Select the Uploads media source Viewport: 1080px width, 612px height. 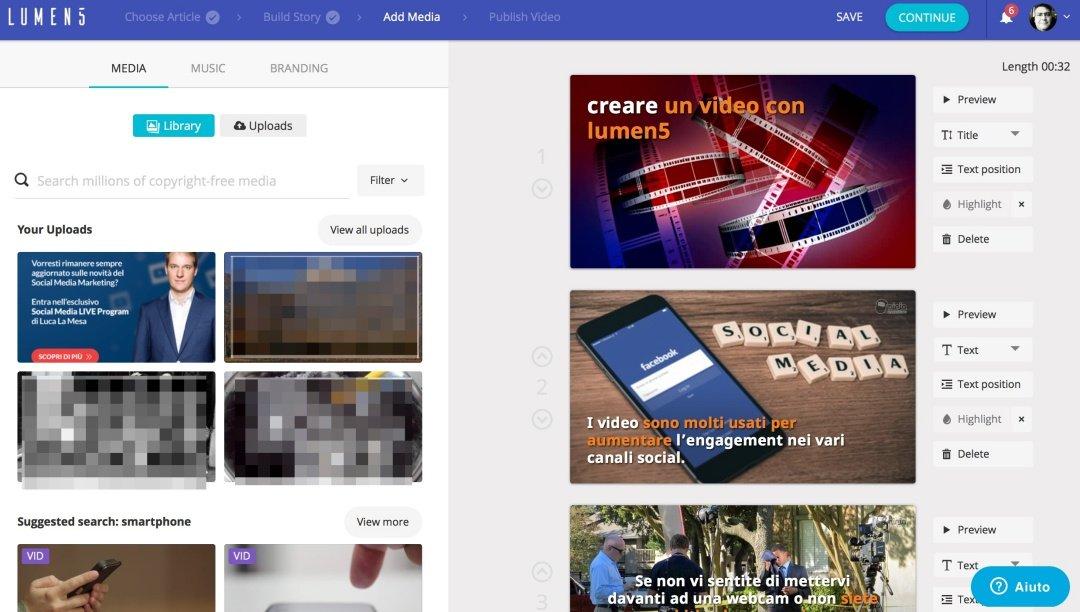click(263, 125)
